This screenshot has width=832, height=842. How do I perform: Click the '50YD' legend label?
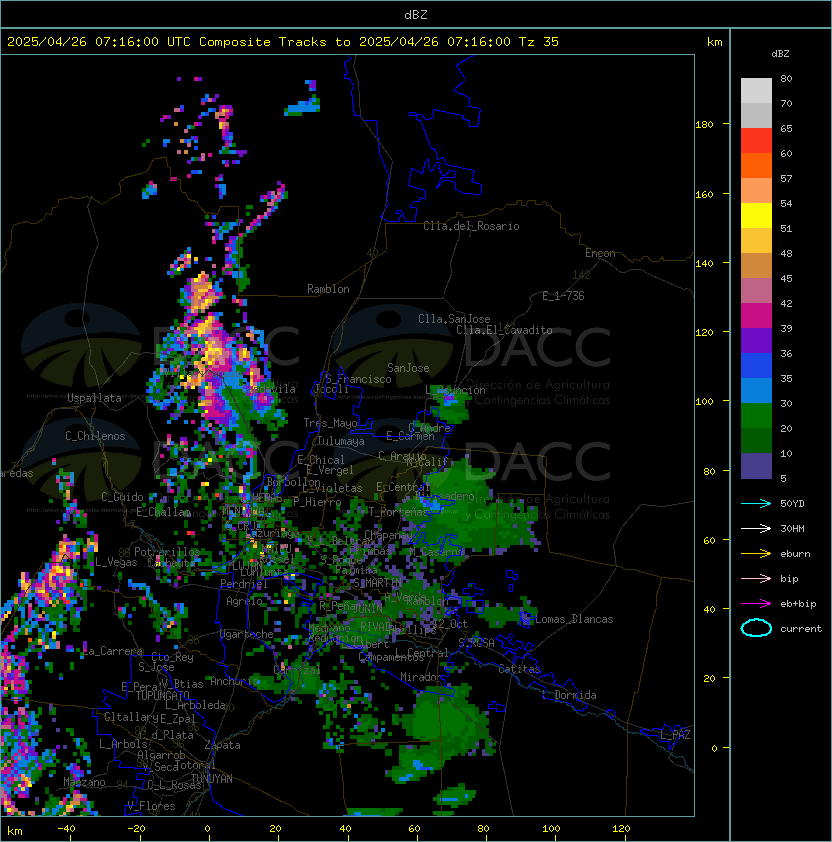tap(792, 504)
